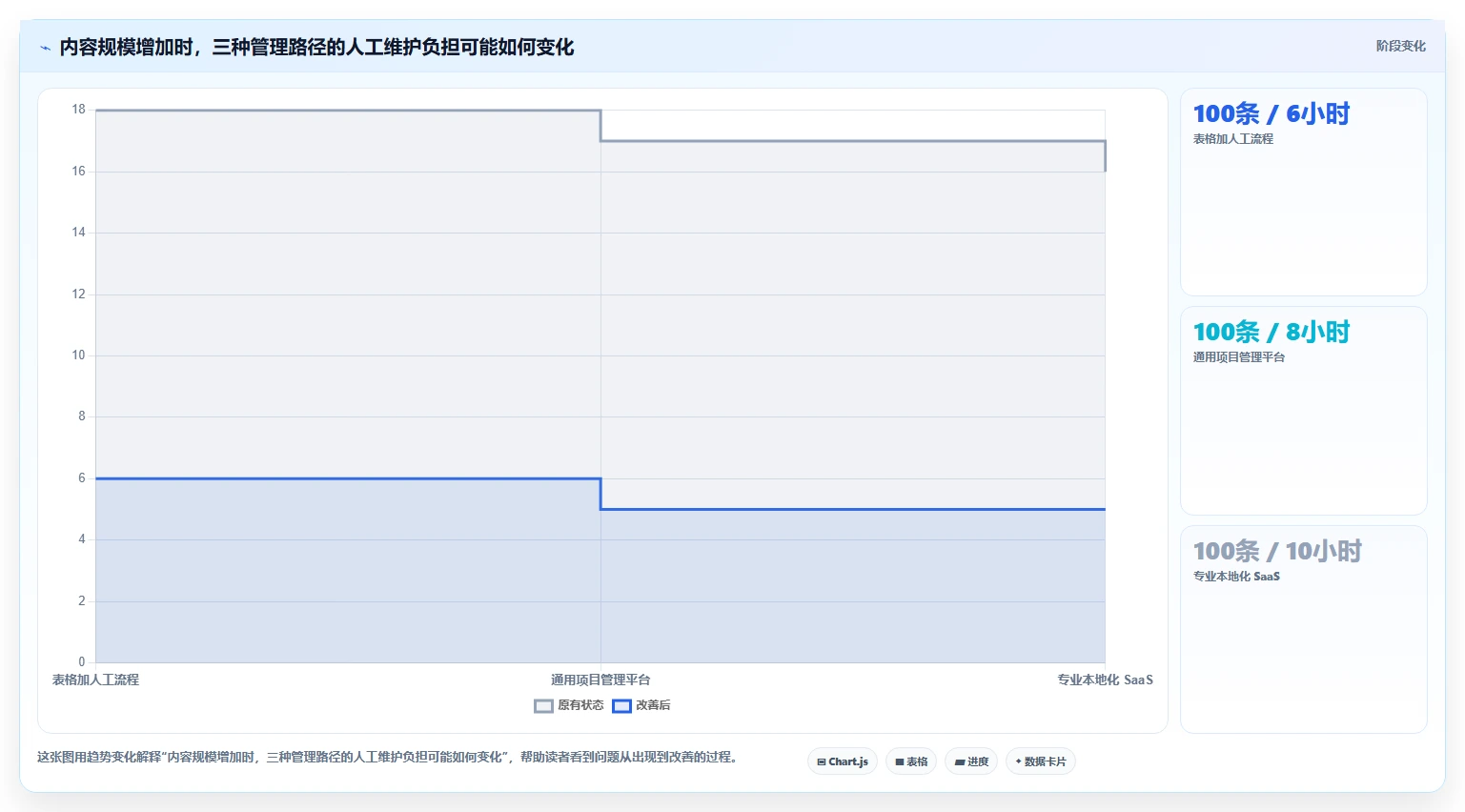Image resolution: width=1465 pixels, height=812 pixels.
Task: Click the 表格加人工流程 card caption
Action: 1233,139
